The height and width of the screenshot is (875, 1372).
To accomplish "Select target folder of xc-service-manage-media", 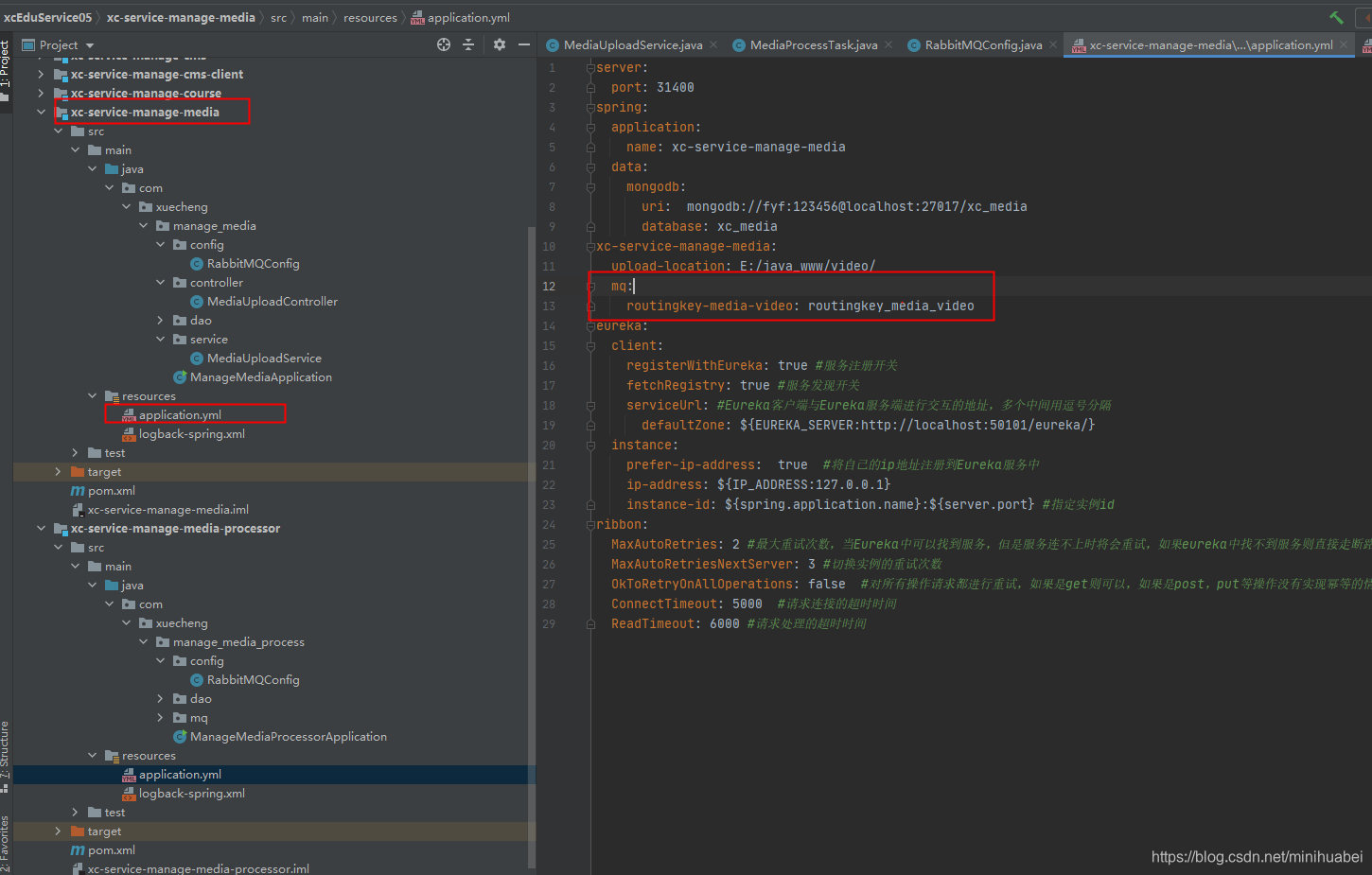I will (x=104, y=471).
